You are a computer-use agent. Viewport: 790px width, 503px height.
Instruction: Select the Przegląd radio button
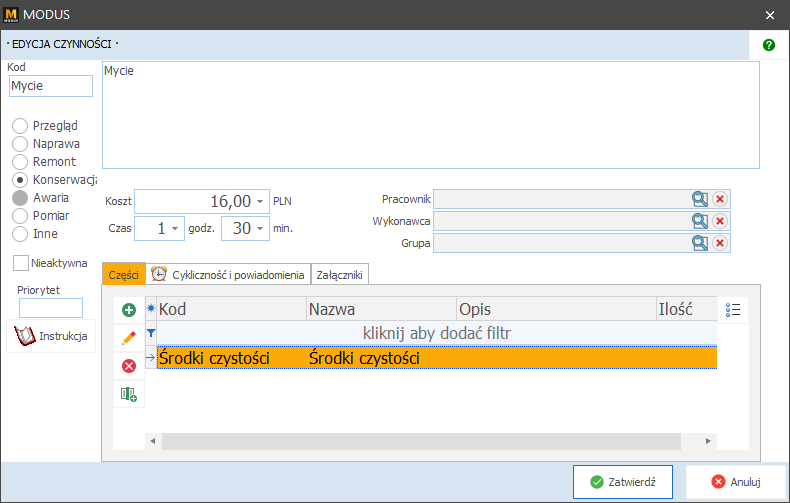[x=20, y=126]
